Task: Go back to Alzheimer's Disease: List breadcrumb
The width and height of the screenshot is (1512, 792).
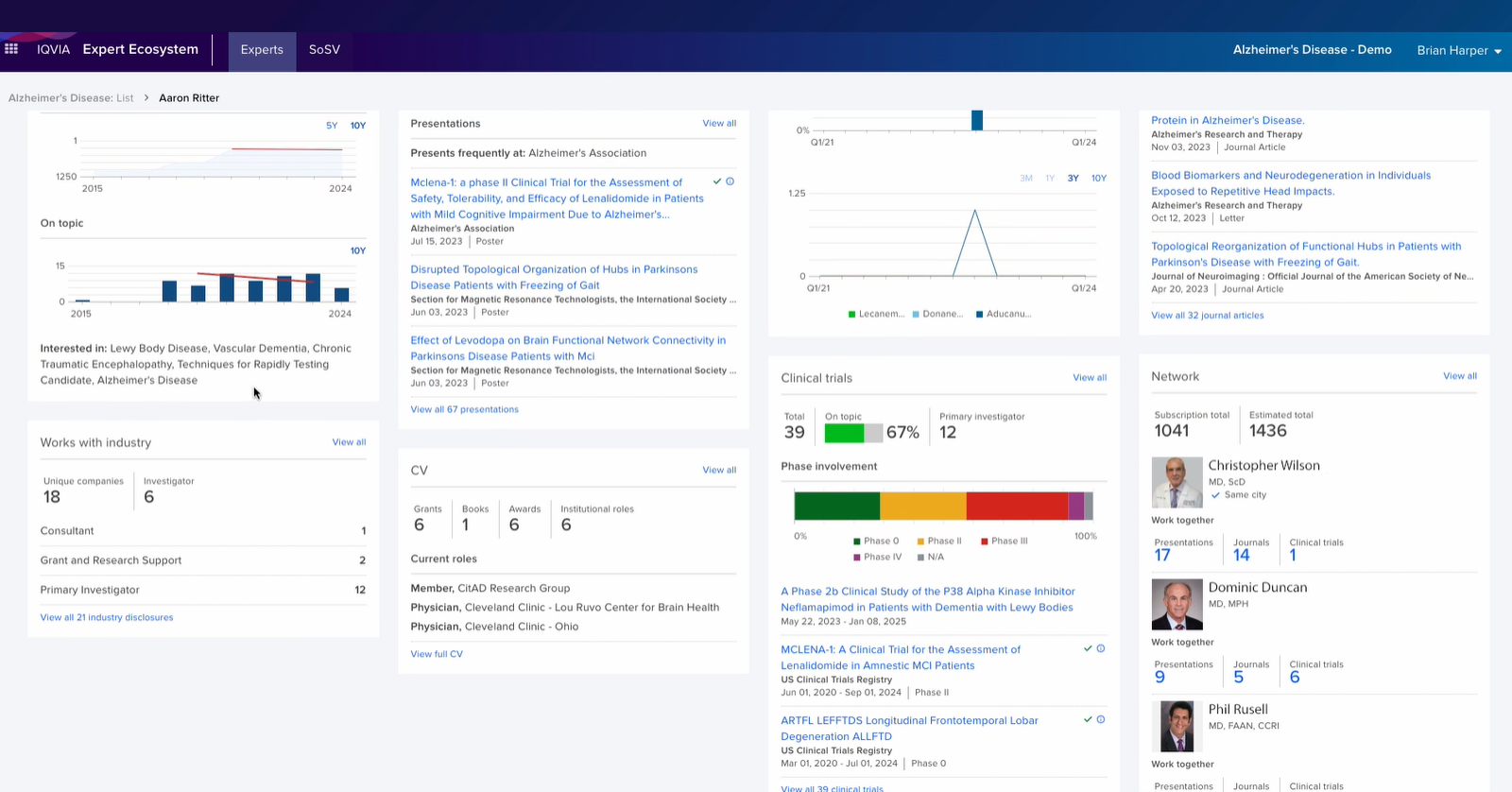Action: pyautogui.click(x=71, y=98)
